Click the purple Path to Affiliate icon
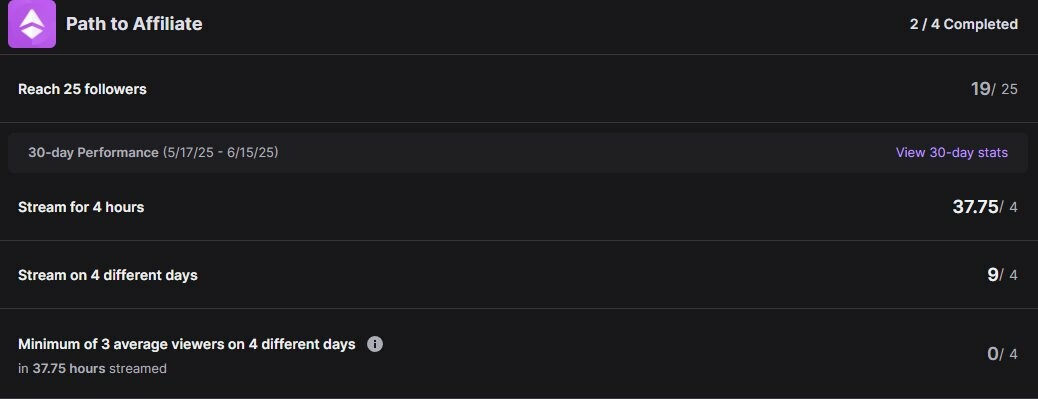Image resolution: width=1038 pixels, height=399 pixels. (x=32, y=24)
